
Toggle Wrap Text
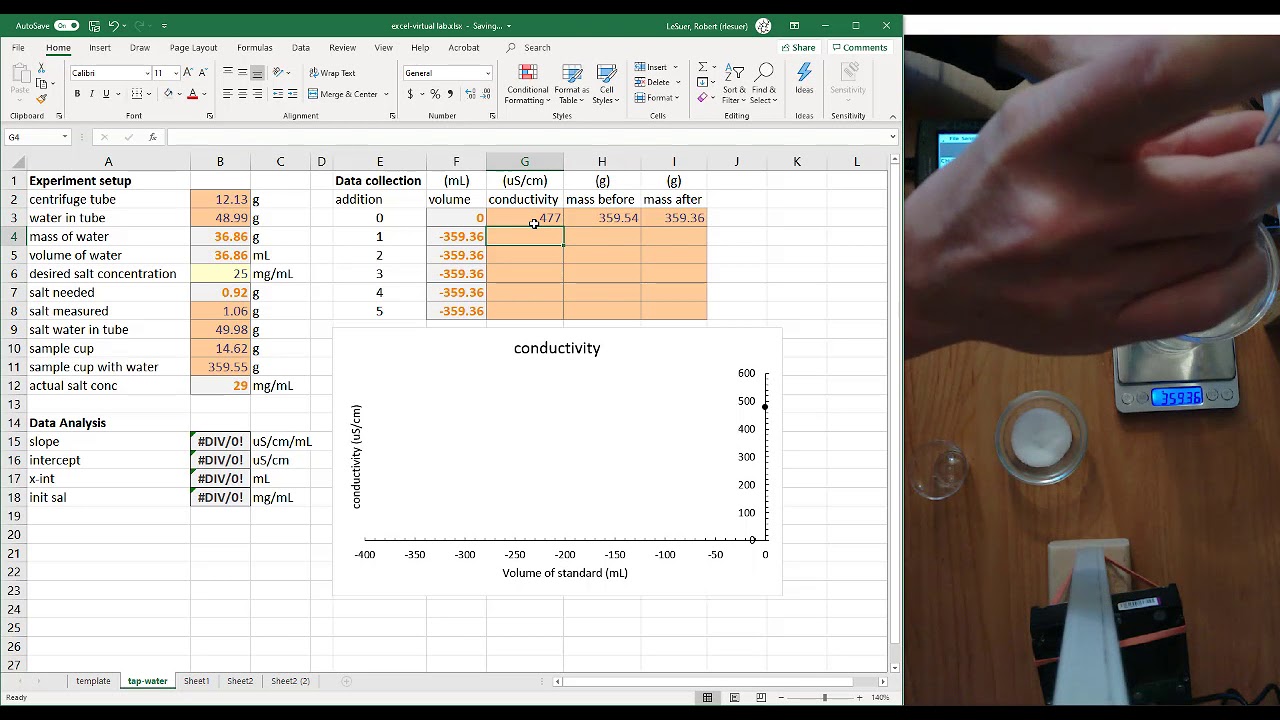pos(333,73)
